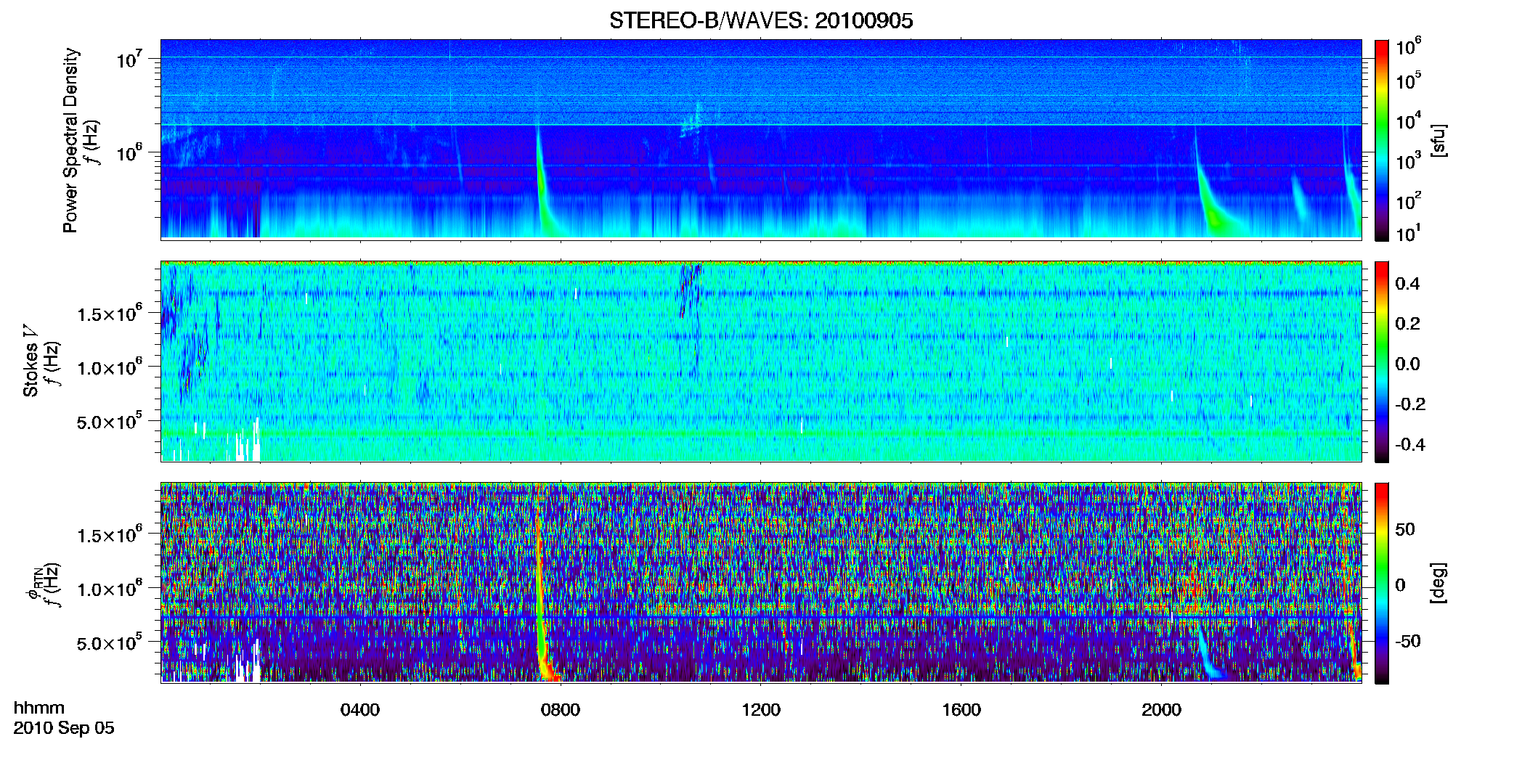Click the power spectral density colorbar
Image resolution: width=1522 pixels, height=784 pixels.
(x=1382, y=140)
